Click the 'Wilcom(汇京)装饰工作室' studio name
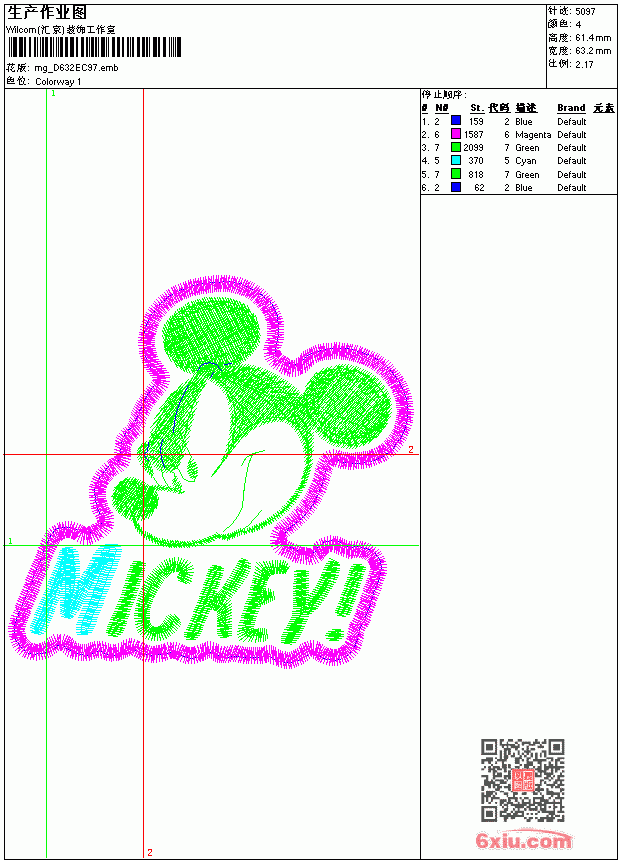Viewport: 620px width, 860px height. point(61,30)
